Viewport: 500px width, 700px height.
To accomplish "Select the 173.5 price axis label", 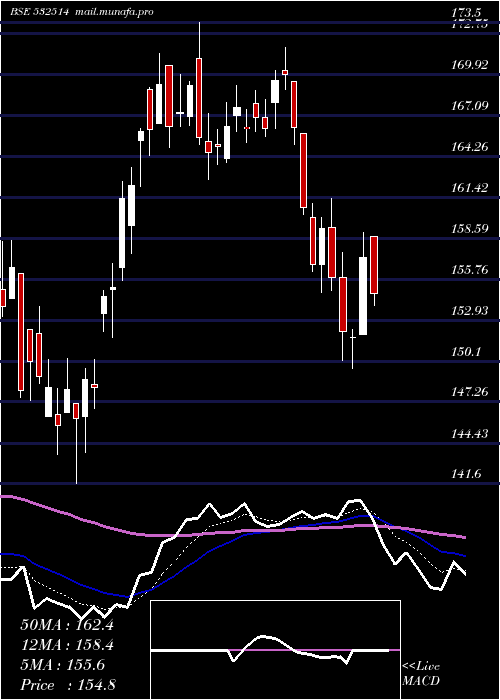I will click(467, 12).
